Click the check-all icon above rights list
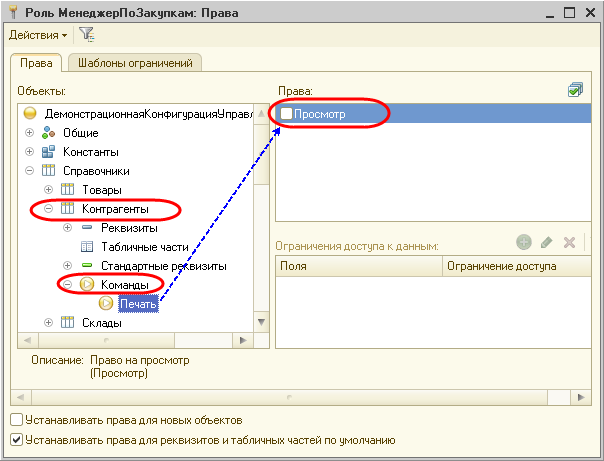Viewport: 604px width, 461px height. click(x=574, y=91)
